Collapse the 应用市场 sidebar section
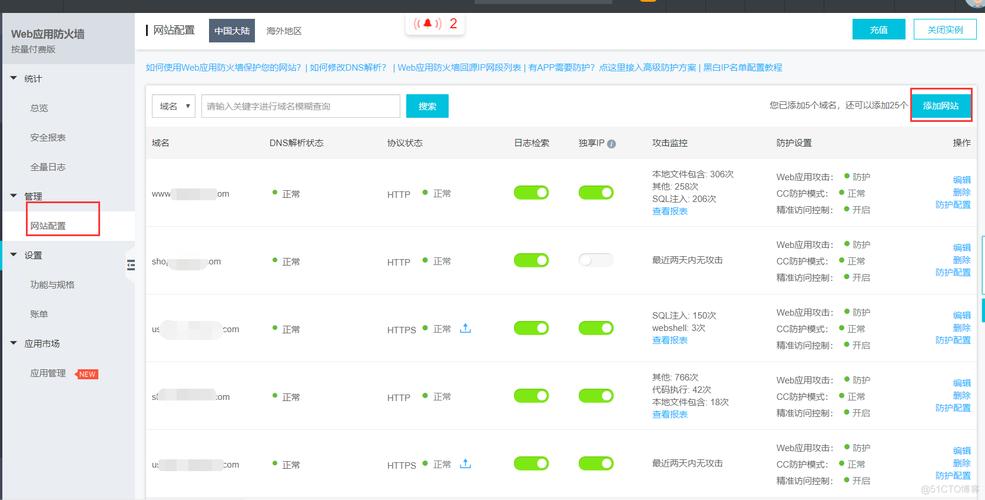Viewport: 985px width, 500px height. pos(14,344)
